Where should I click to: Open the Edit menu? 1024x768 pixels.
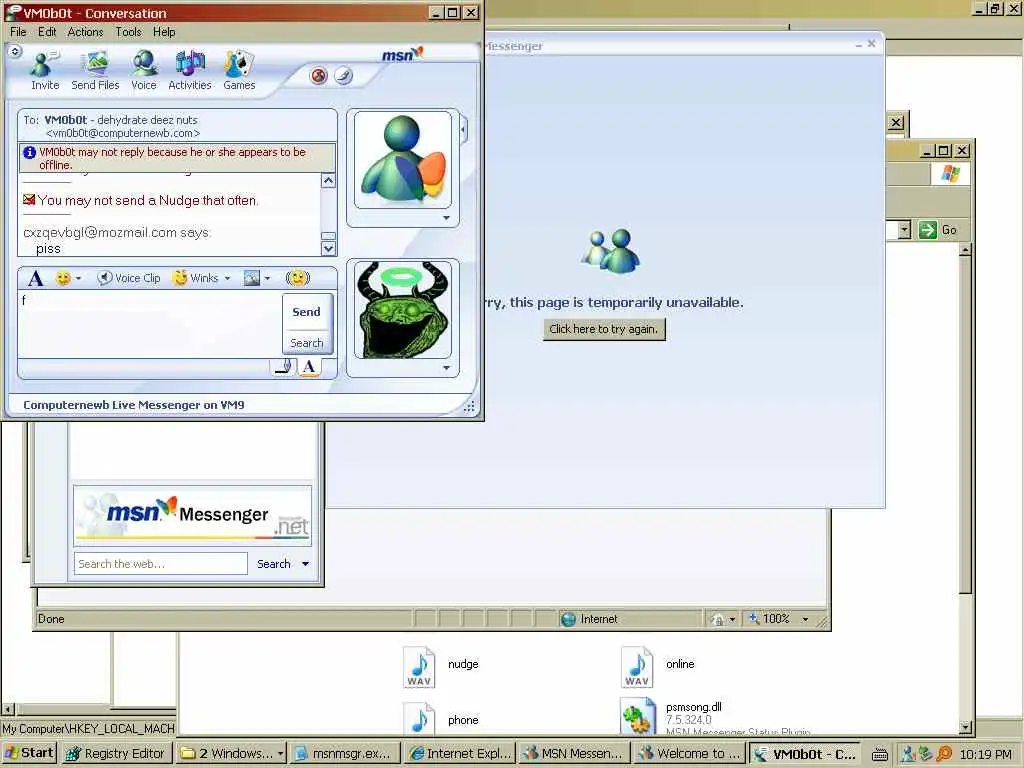click(x=47, y=32)
